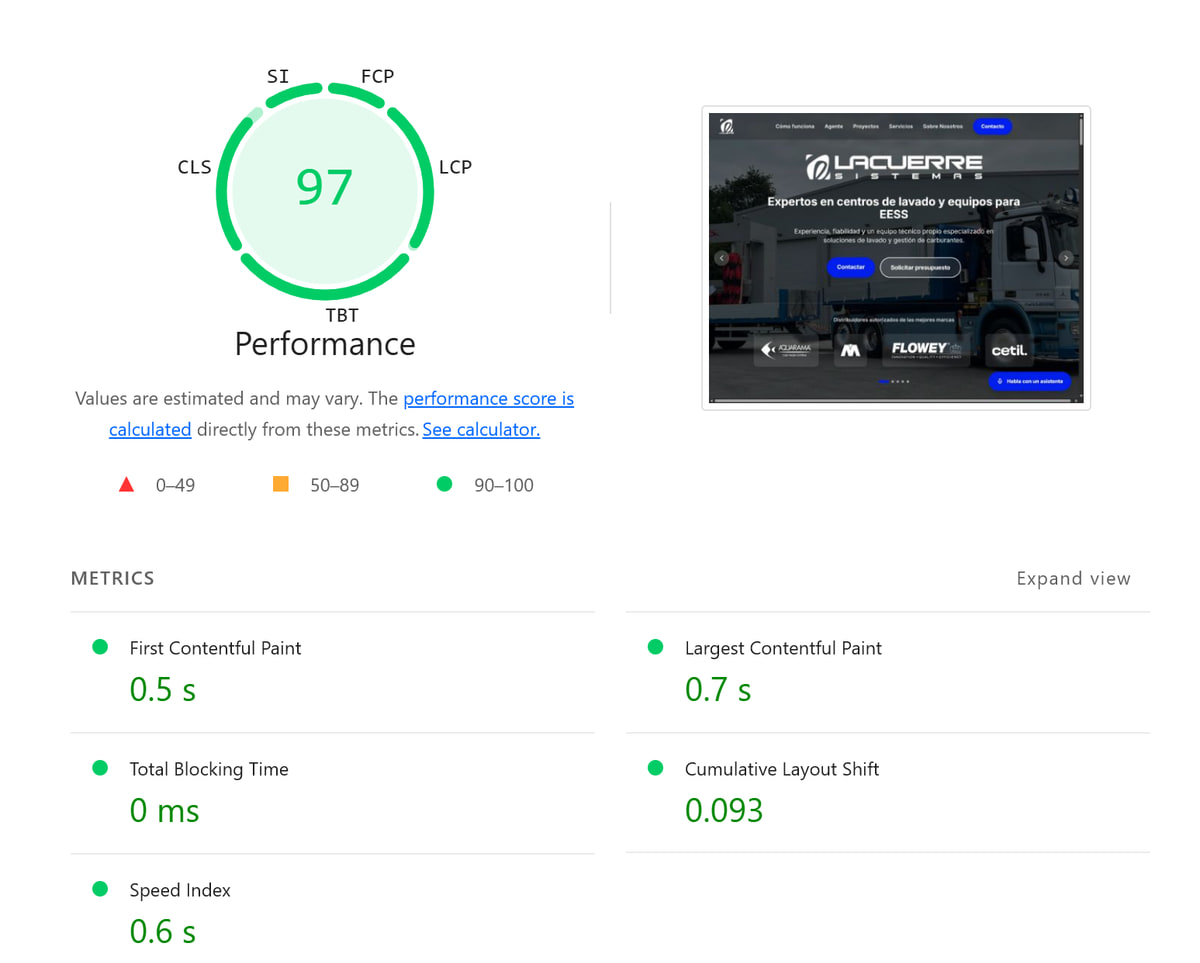This screenshot has width=1200, height=963.
Task: Click the right carousel arrow in the preview
Action: [1066, 258]
